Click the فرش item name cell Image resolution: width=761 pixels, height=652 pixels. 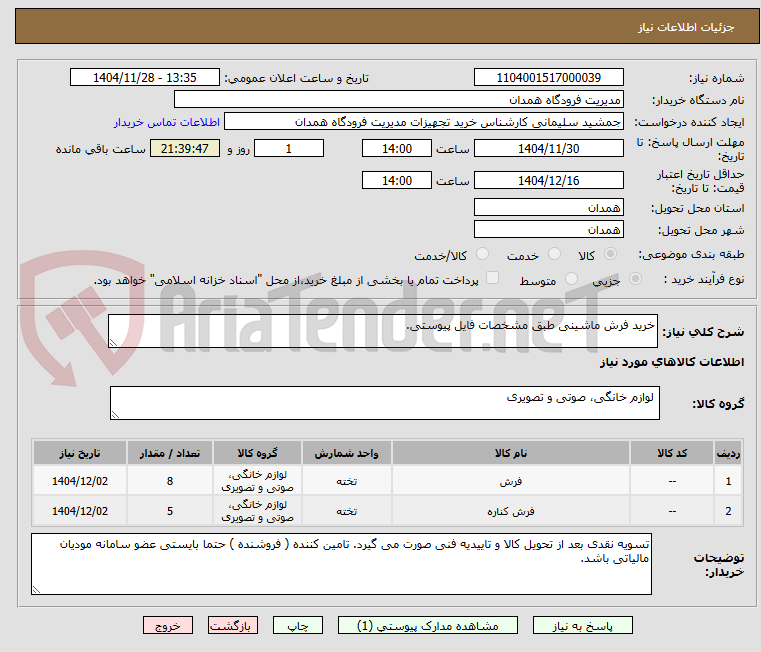pyautogui.click(x=511, y=481)
